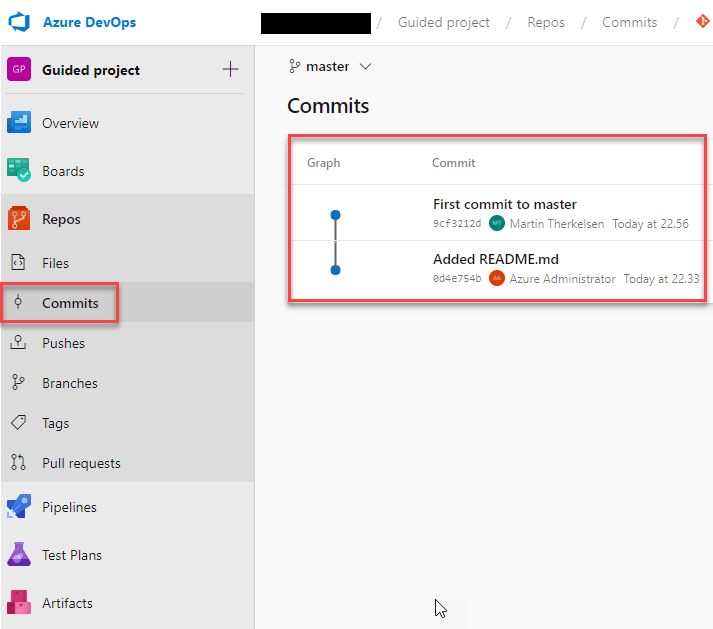713x629 pixels.
Task: Click the bottom graph node for README commit
Action: click(336, 270)
